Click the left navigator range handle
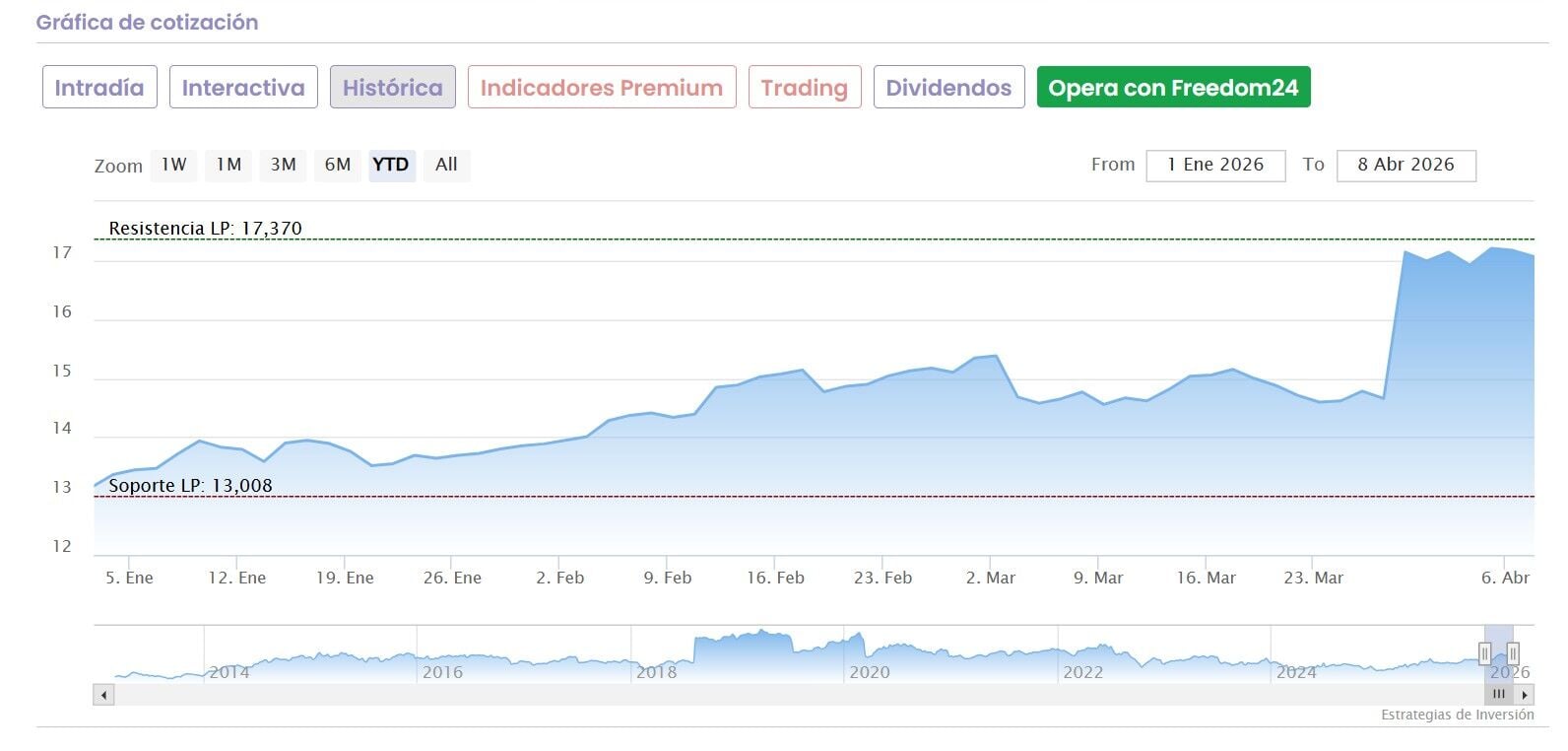1568x751 pixels. coord(1484,653)
